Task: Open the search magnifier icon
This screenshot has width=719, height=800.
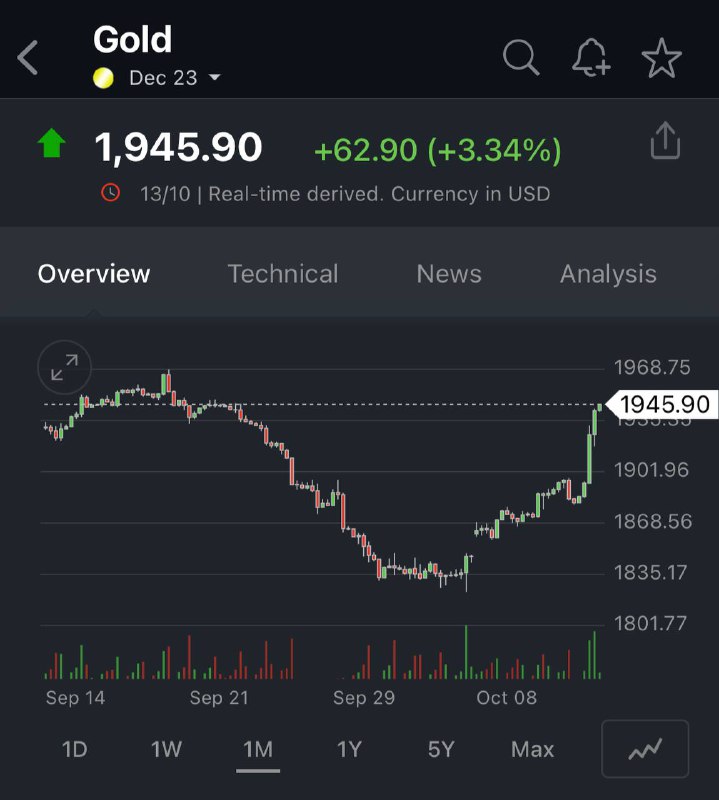Action: (521, 57)
